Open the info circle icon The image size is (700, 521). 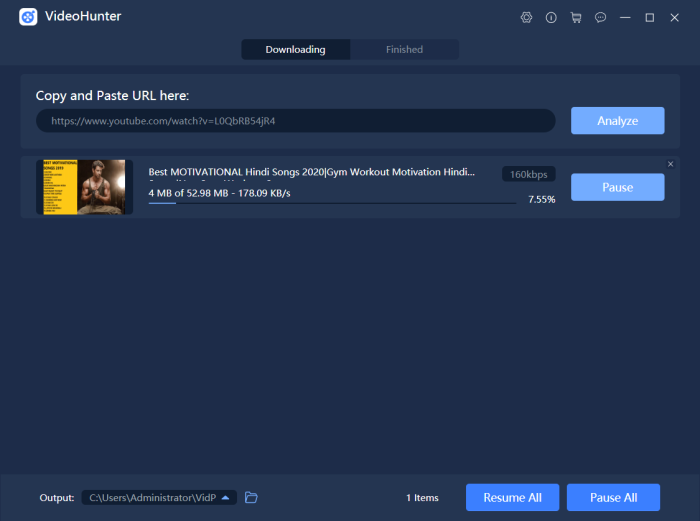pyautogui.click(x=551, y=17)
